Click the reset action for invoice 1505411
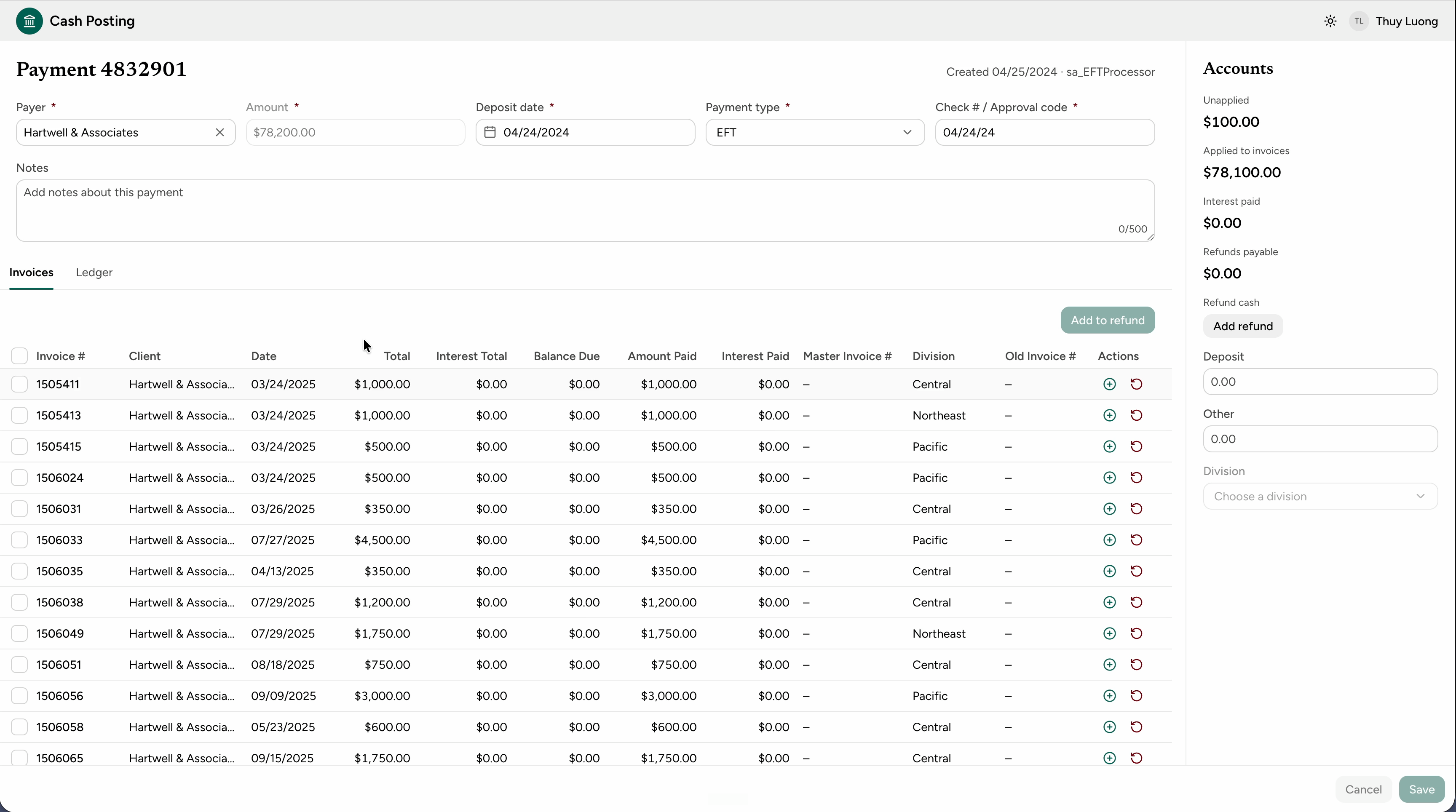The height and width of the screenshot is (812, 1456). point(1137,384)
